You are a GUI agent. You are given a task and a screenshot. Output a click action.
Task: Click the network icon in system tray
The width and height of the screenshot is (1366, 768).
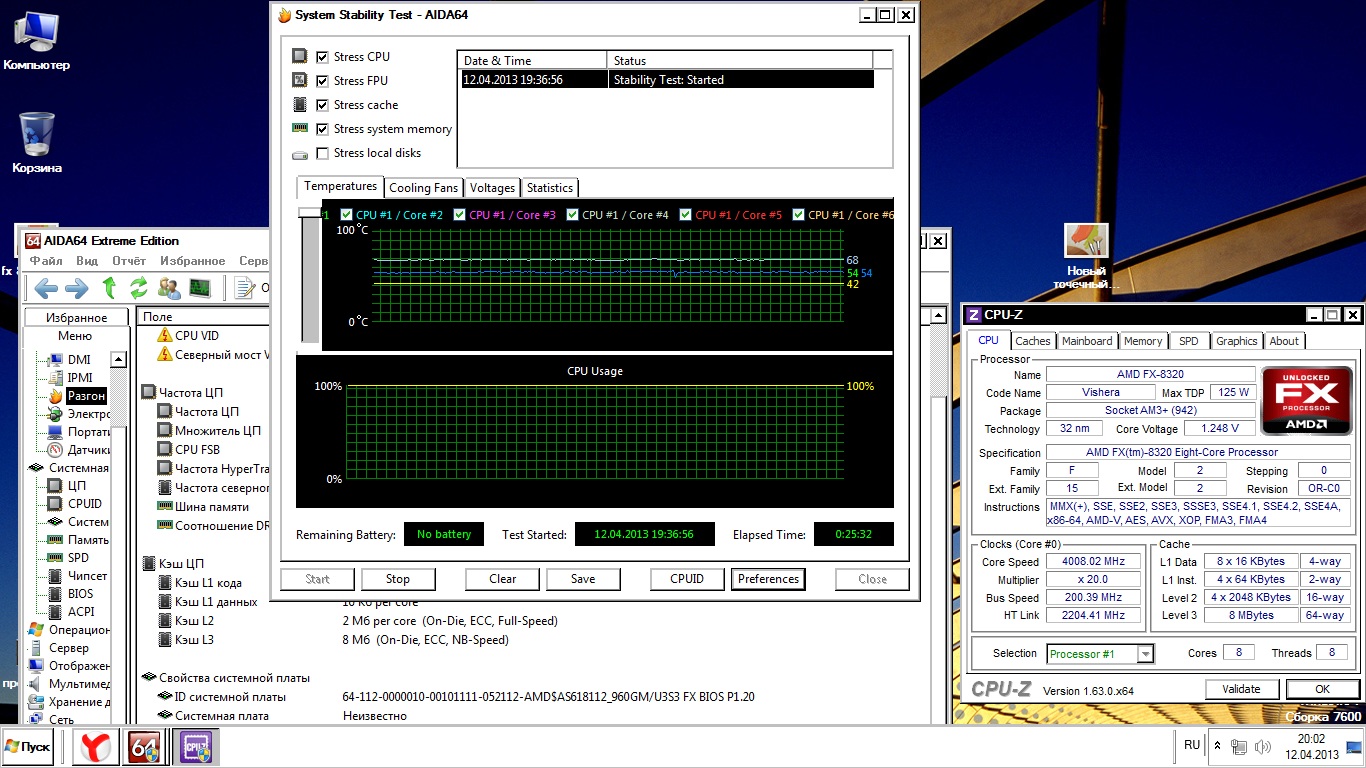point(1239,747)
